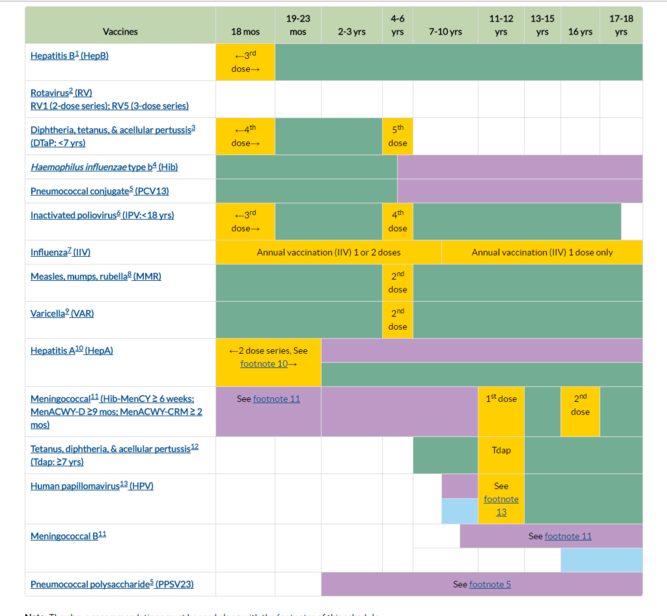This screenshot has width=667, height=616.
Task: Click 'Annual vaccination (IIV) 1 or 2 doses'
Action: point(329,252)
